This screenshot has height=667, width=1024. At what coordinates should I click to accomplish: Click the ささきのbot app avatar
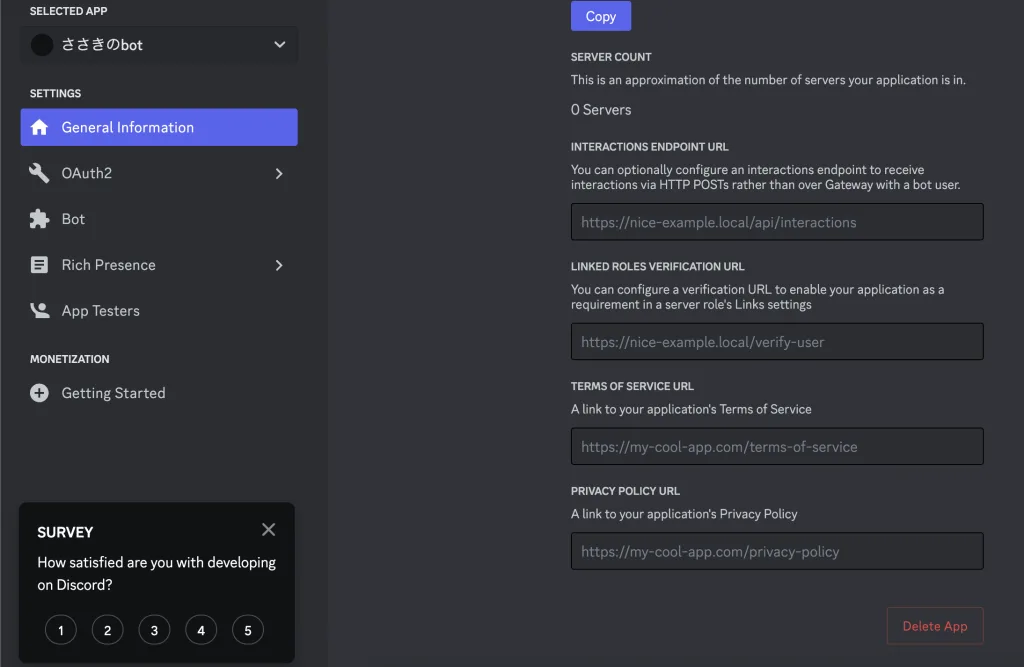click(x=42, y=44)
